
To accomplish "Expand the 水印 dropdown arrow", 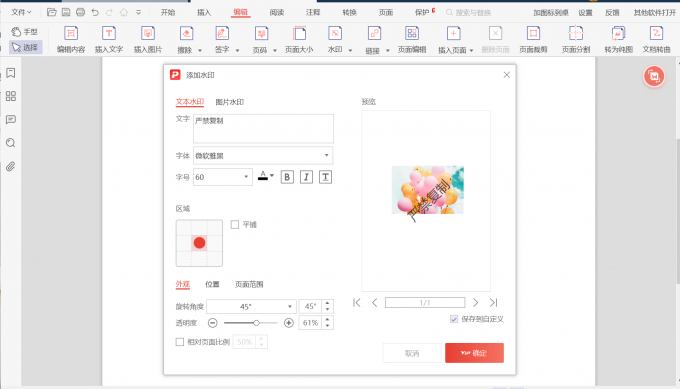I will (x=350, y=50).
